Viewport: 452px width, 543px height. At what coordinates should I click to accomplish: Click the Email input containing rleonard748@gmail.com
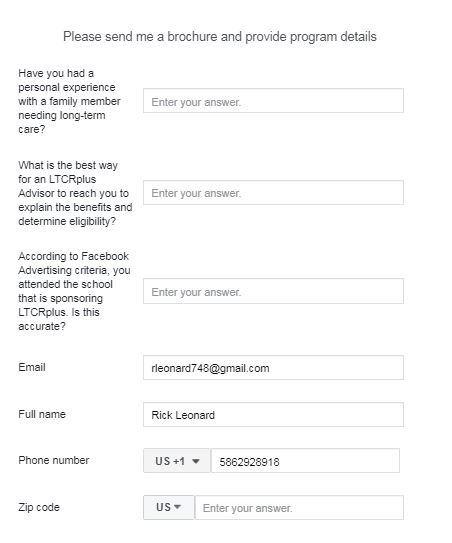(x=273, y=367)
